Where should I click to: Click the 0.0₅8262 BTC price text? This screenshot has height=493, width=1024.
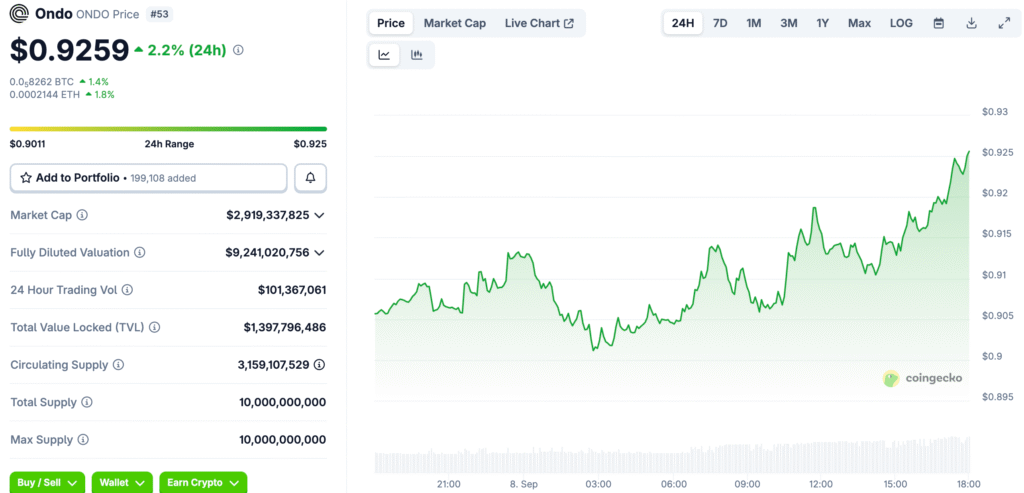tap(42, 82)
